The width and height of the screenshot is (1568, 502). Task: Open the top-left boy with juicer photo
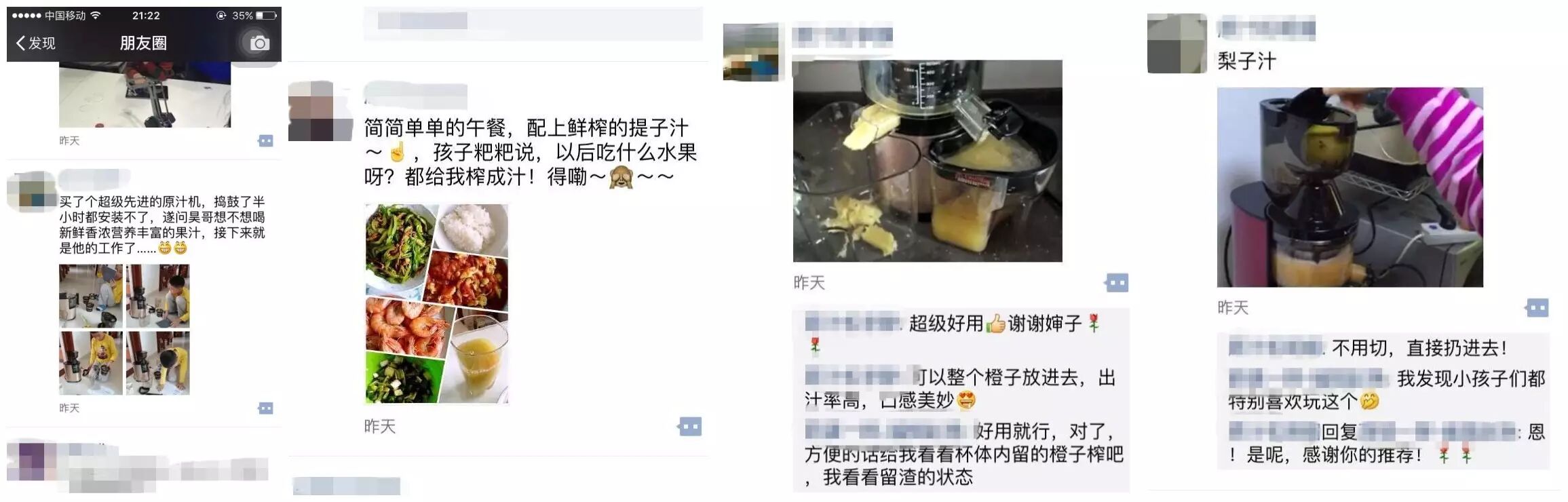click(x=91, y=296)
